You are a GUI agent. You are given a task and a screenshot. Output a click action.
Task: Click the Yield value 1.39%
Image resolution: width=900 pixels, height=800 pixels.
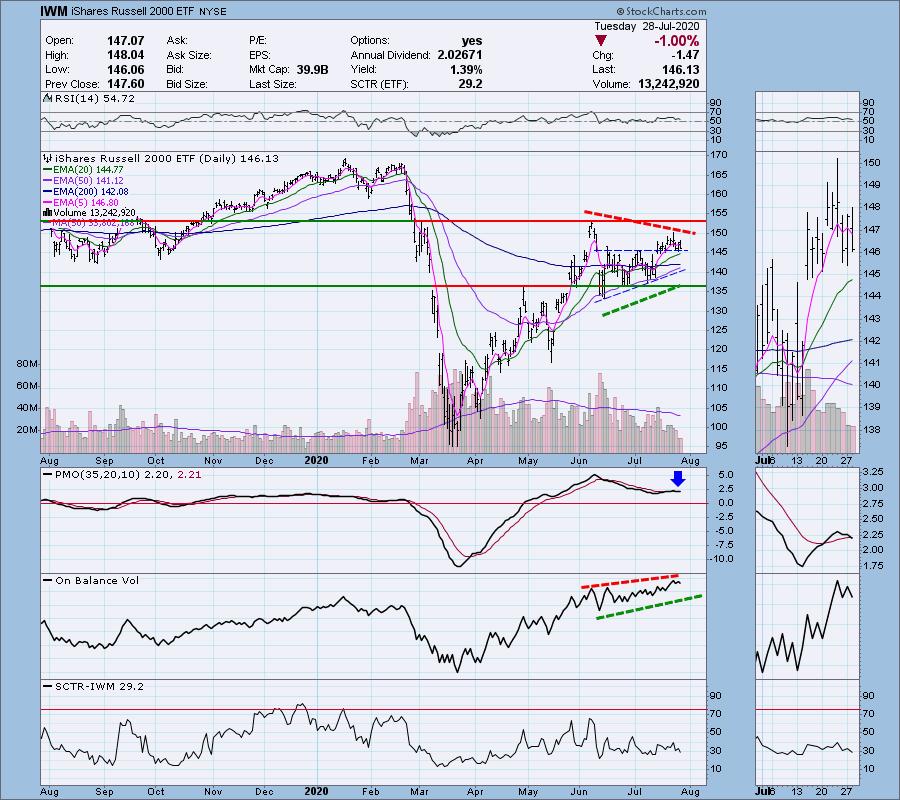pyautogui.click(x=465, y=69)
